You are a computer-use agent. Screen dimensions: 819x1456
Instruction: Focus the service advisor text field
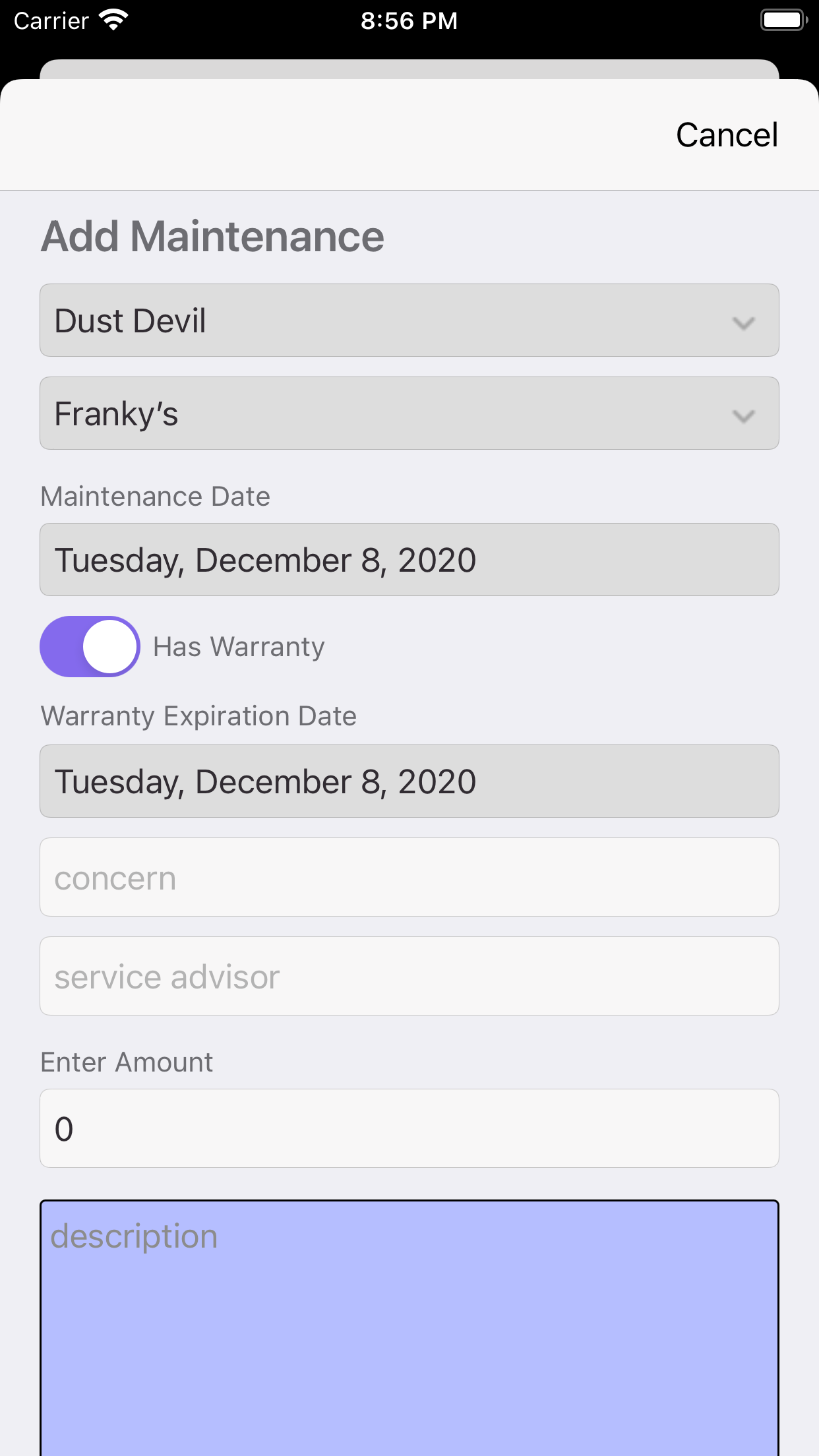(409, 976)
